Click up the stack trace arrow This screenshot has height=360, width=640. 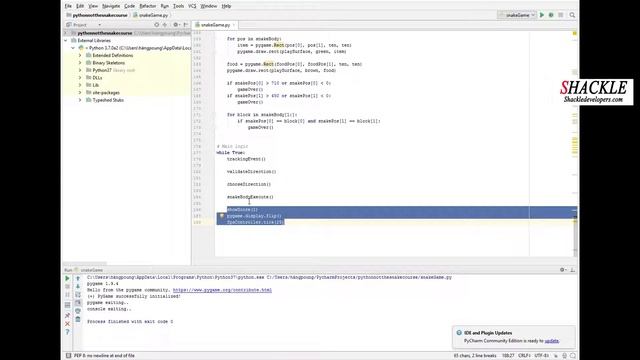click(x=78, y=278)
